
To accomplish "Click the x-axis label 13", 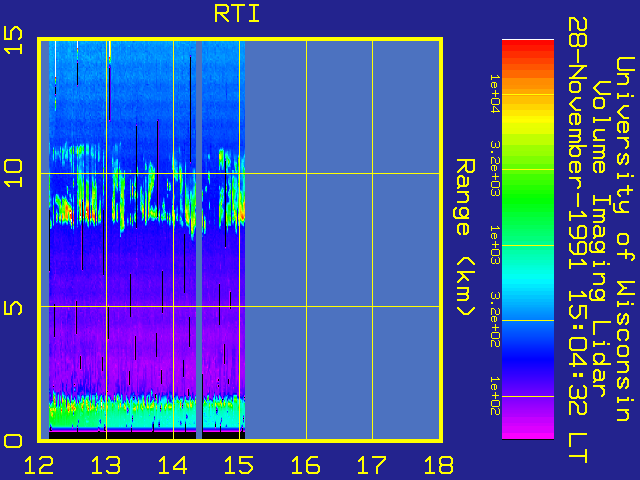I will (x=106, y=465).
